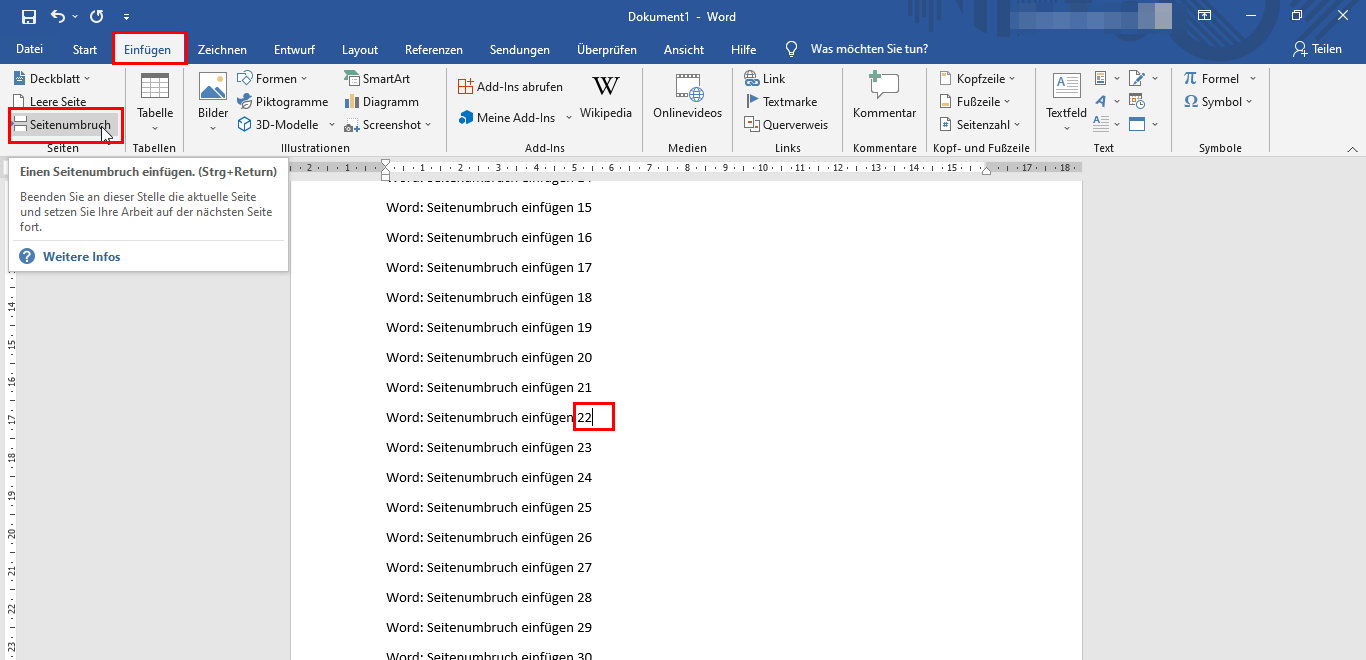Open the Fußzeile footer dropdown
Viewport: 1366px width, 660px height.
click(975, 101)
